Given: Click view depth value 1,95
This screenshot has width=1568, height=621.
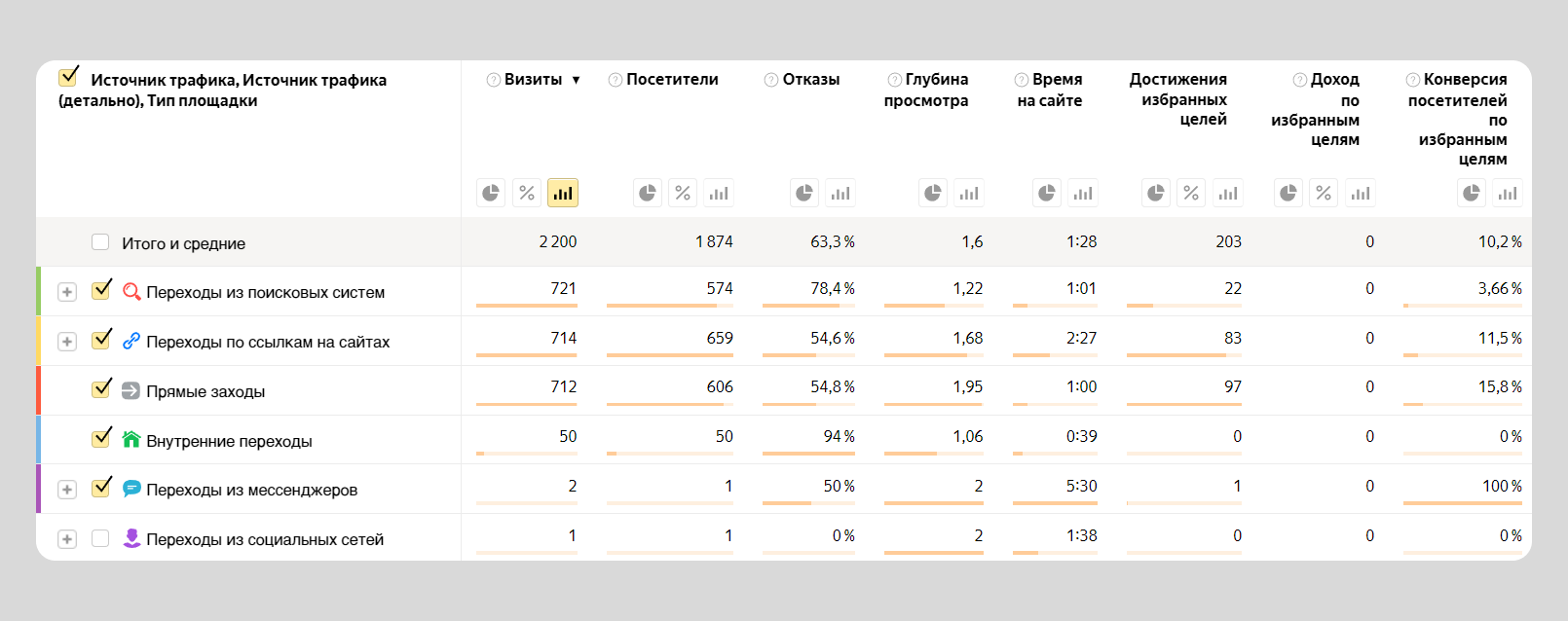Looking at the screenshot, I should click(968, 386).
